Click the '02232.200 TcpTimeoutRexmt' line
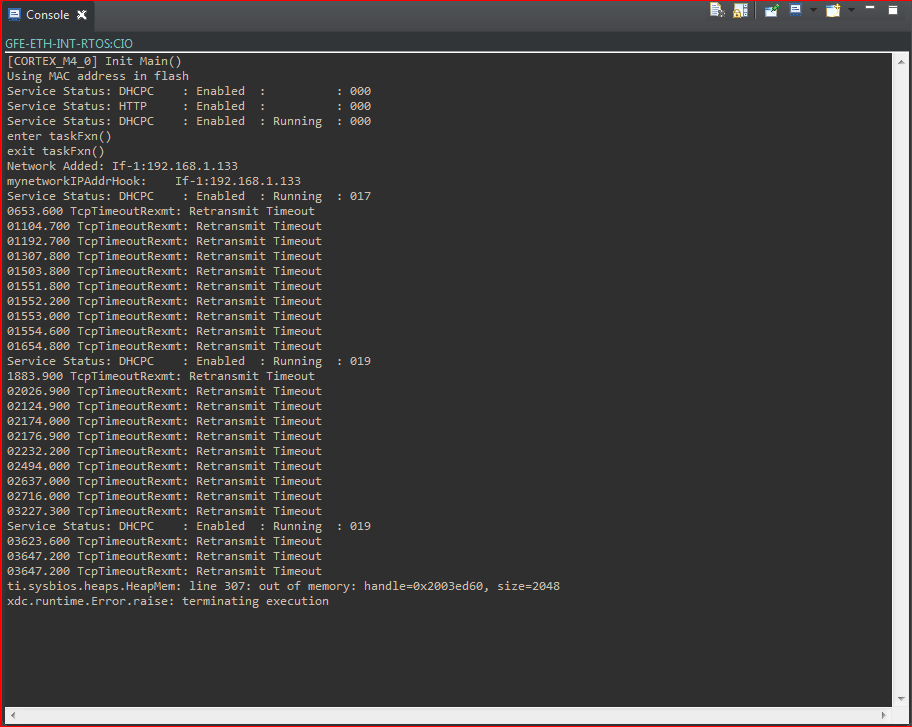Viewport: 912px width, 727px height. click(x=164, y=451)
